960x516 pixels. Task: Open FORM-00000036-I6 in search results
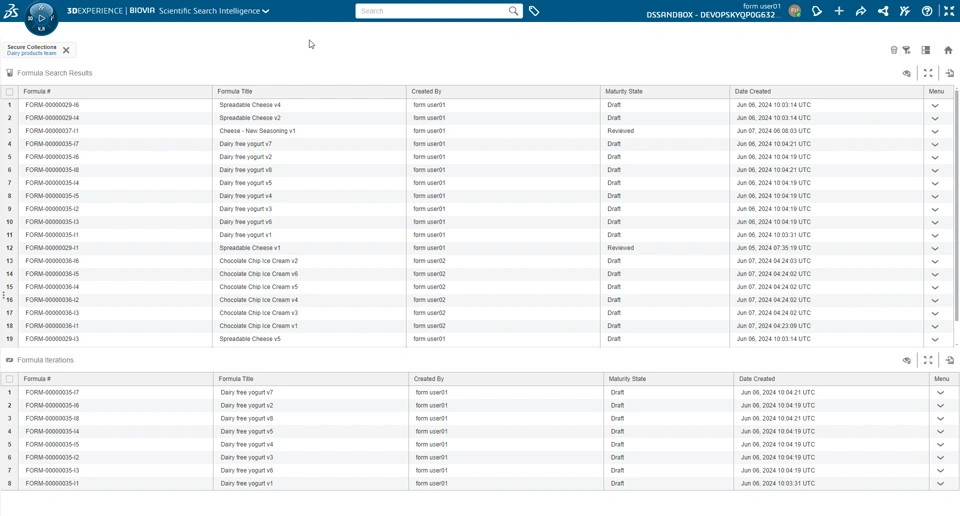coord(52,261)
